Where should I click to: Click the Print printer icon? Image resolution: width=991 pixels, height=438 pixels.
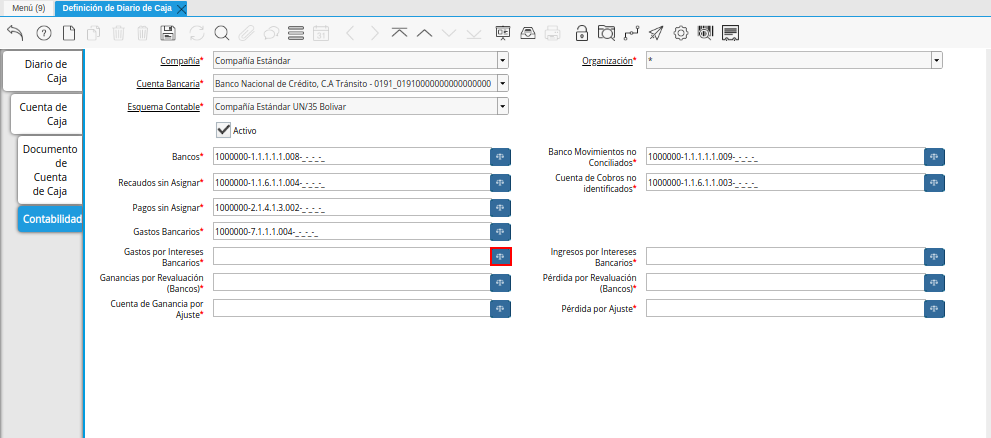(x=553, y=33)
